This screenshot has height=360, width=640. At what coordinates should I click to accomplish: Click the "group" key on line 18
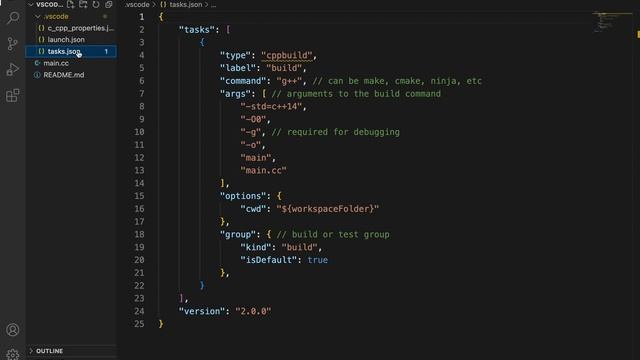point(238,234)
